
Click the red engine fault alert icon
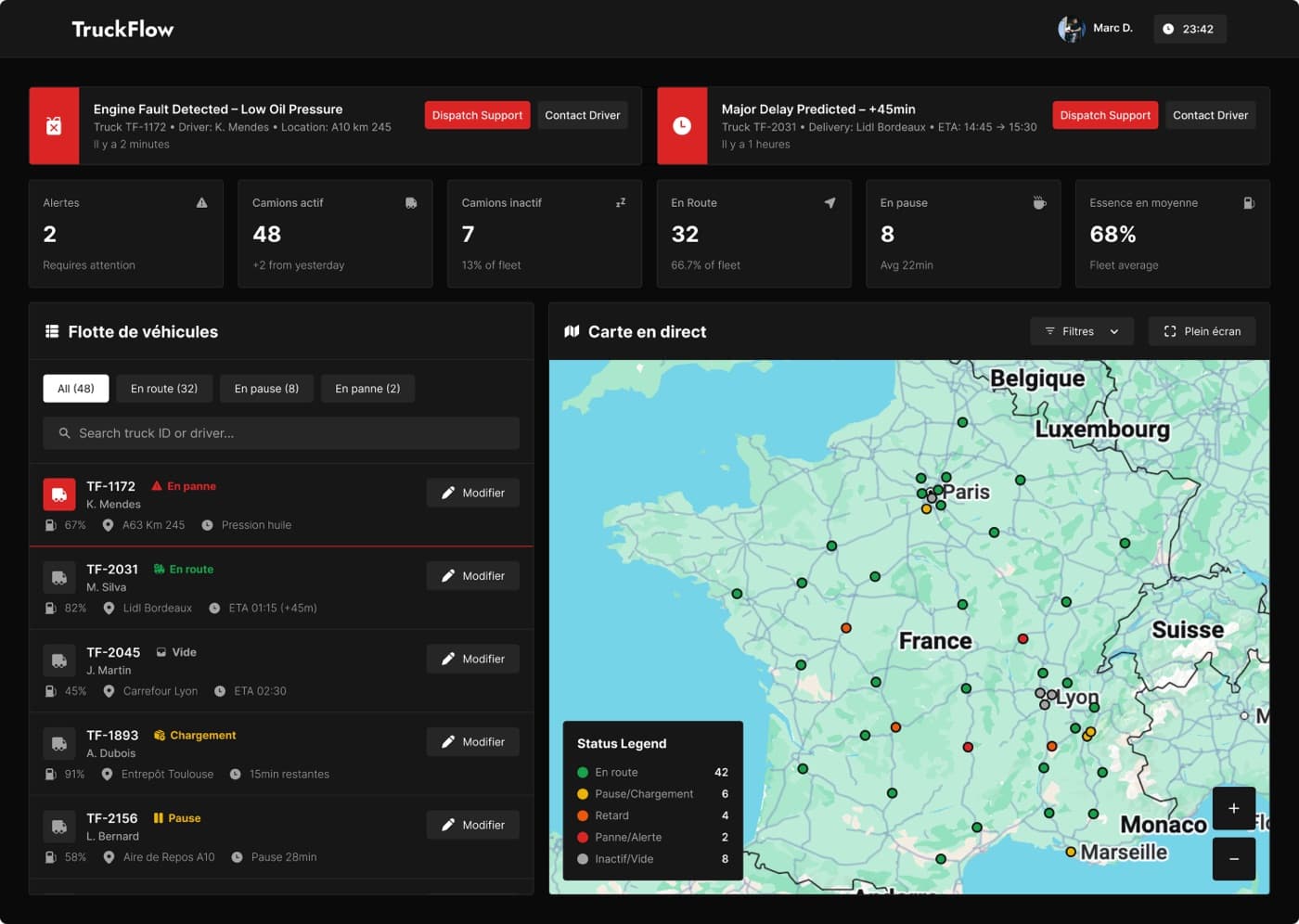click(54, 126)
